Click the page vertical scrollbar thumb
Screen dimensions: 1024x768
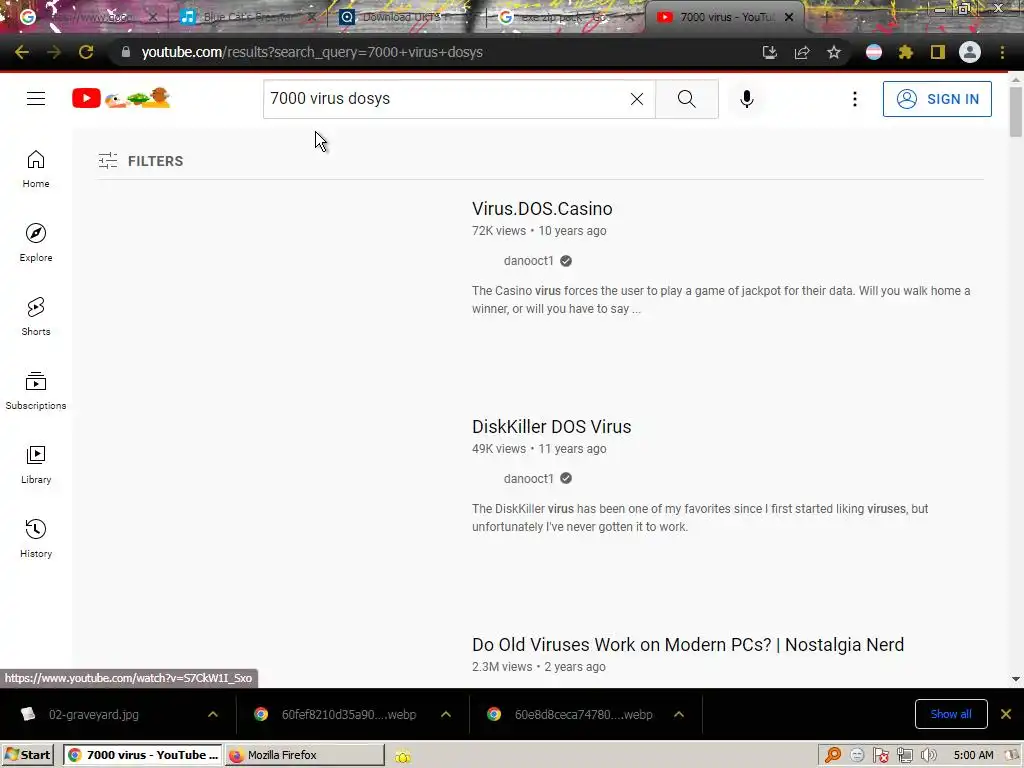tap(1016, 111)
